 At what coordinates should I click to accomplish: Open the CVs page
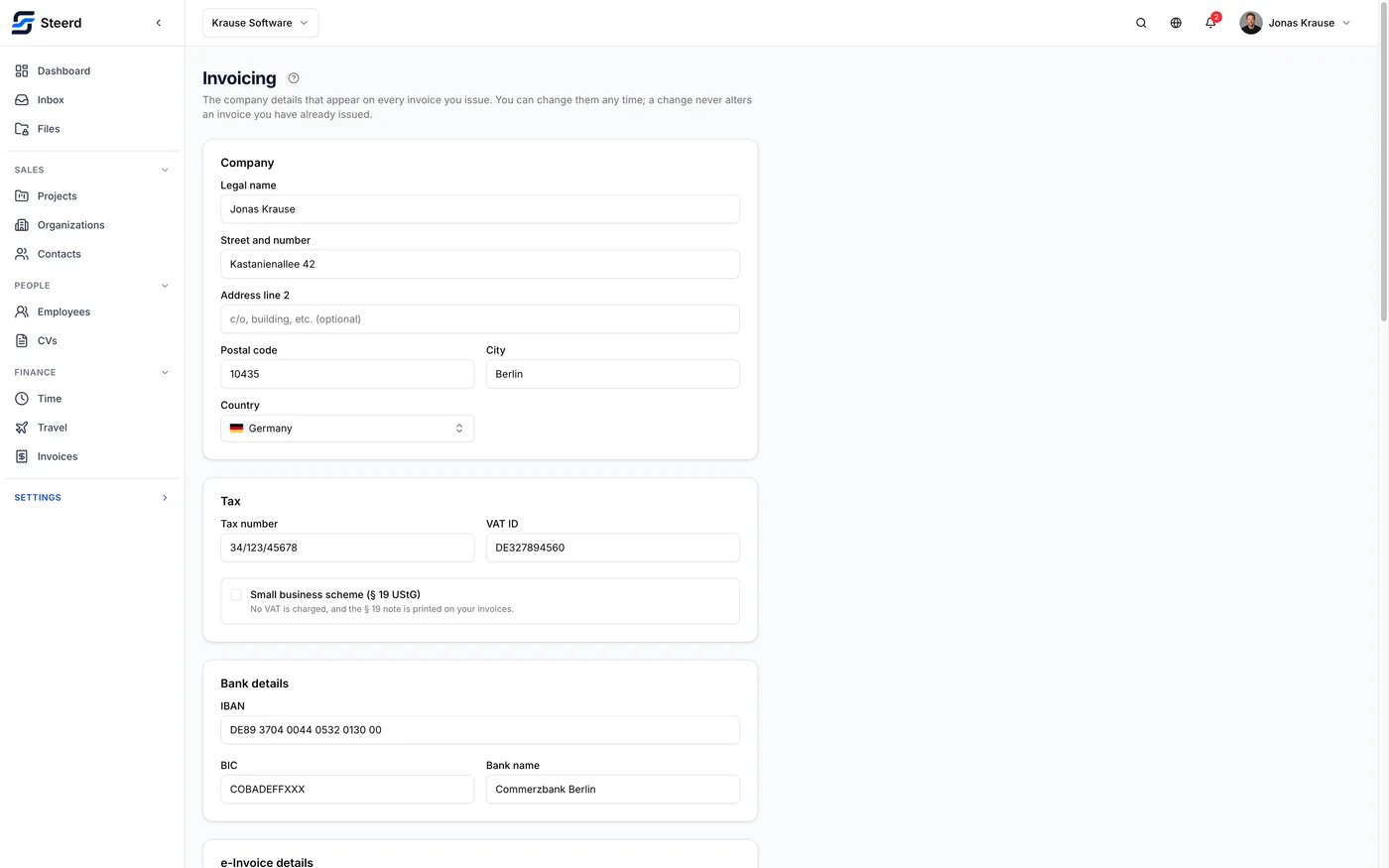tap(91, 340)
